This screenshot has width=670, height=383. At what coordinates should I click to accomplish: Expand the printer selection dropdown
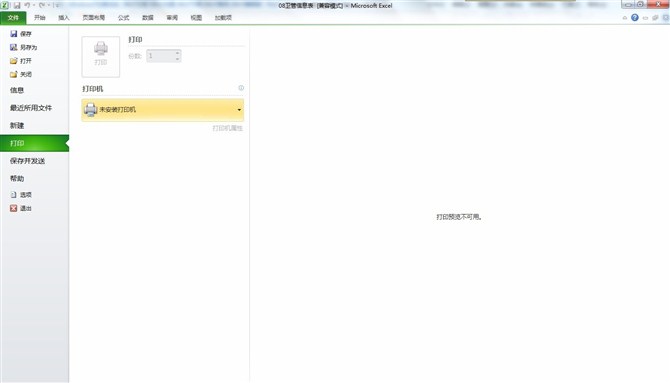point(239,110)
